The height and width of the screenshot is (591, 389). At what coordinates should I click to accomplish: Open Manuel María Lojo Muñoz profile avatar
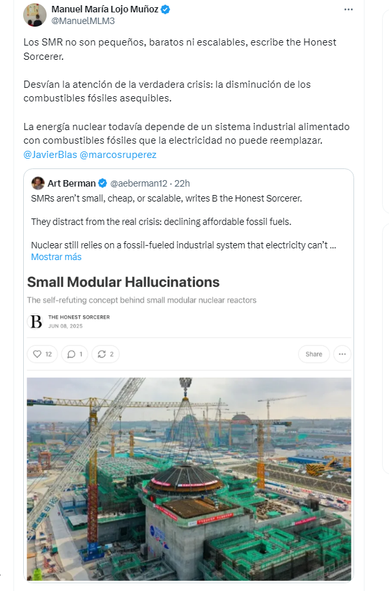(35, 15)
